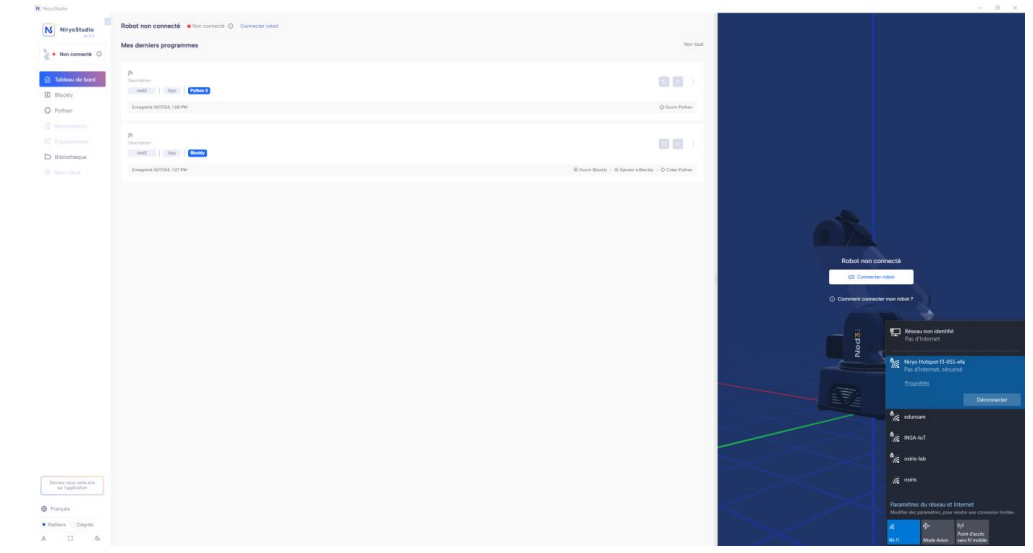Open Propriétés of the Niryo Hotspot network

pos(917,384)
